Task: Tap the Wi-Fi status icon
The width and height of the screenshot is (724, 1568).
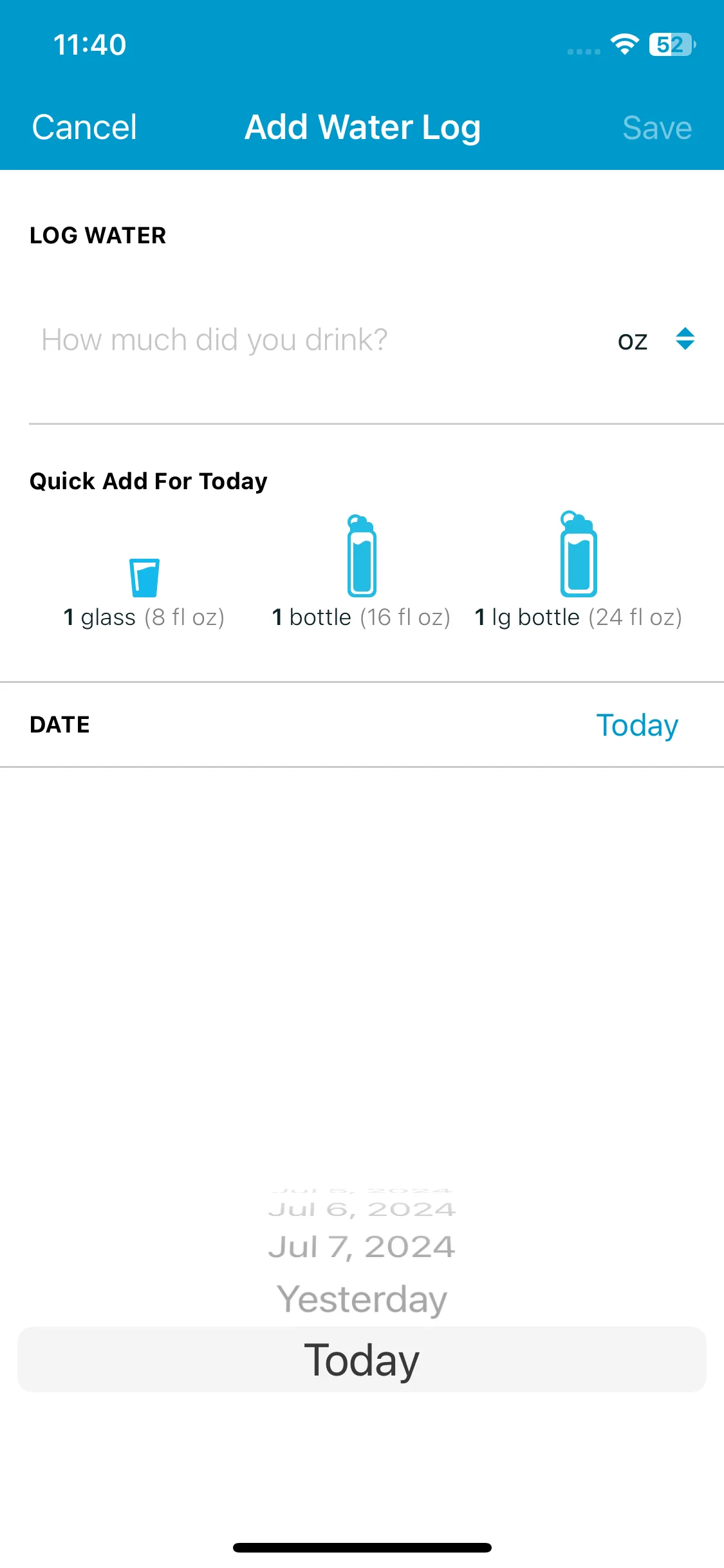Action: (624, 44)
